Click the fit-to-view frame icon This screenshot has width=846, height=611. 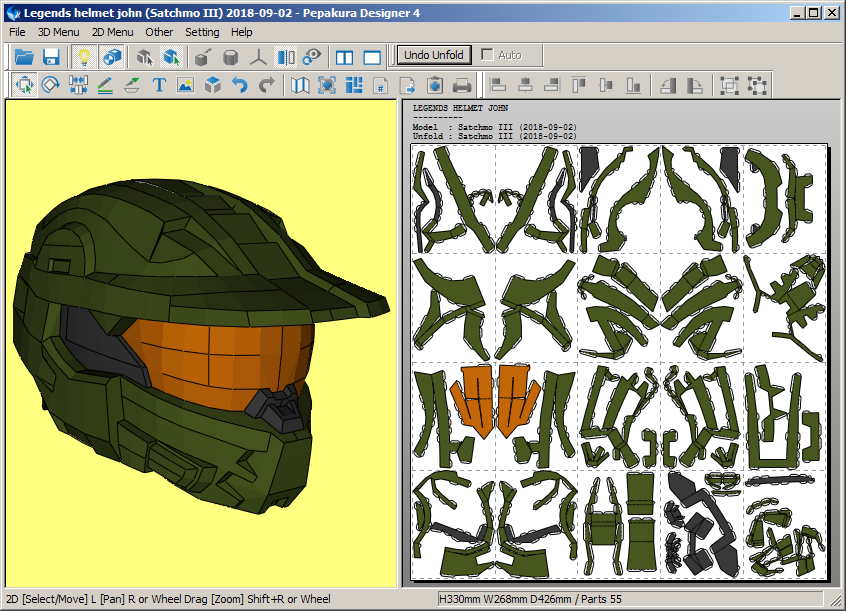(x=327, y=85)
